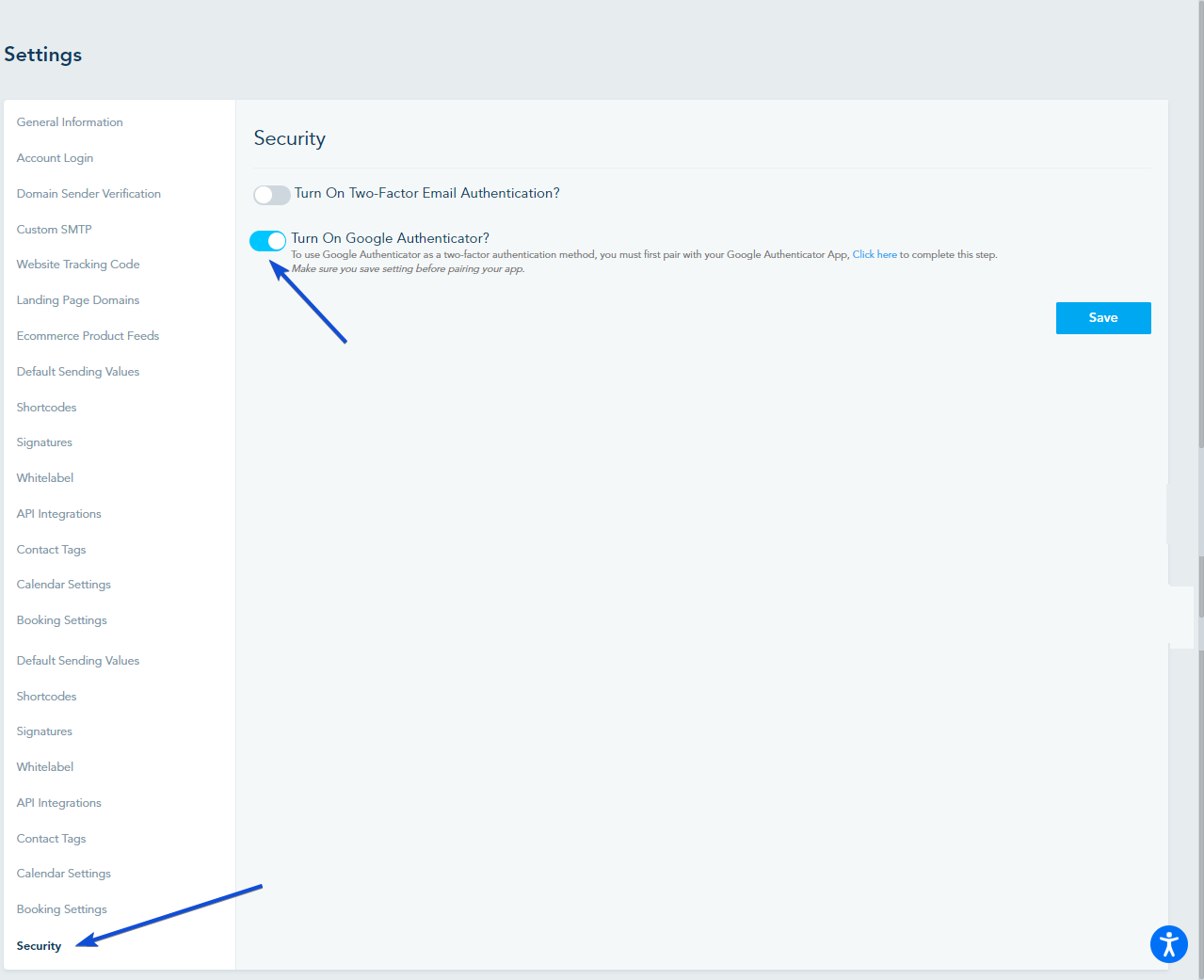The width and height of the screenshot is (1204, 980).
Task: Open the accessibility widget icon
Action: (x=1168, y=943)
